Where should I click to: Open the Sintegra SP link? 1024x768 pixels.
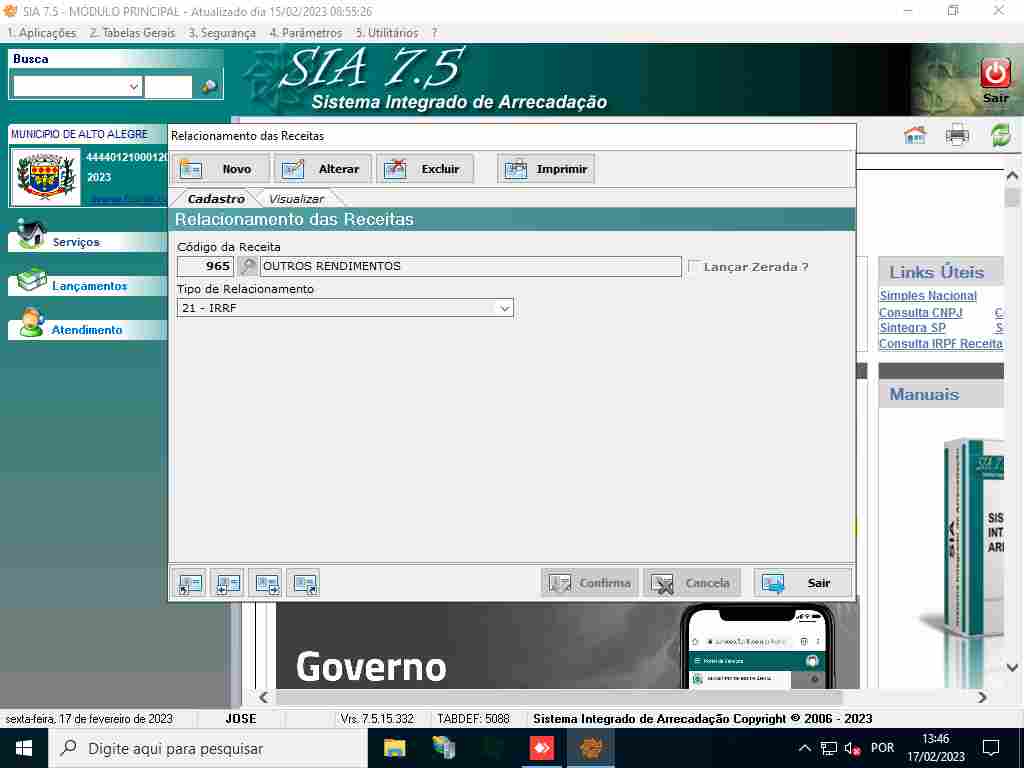pos(912,328)
